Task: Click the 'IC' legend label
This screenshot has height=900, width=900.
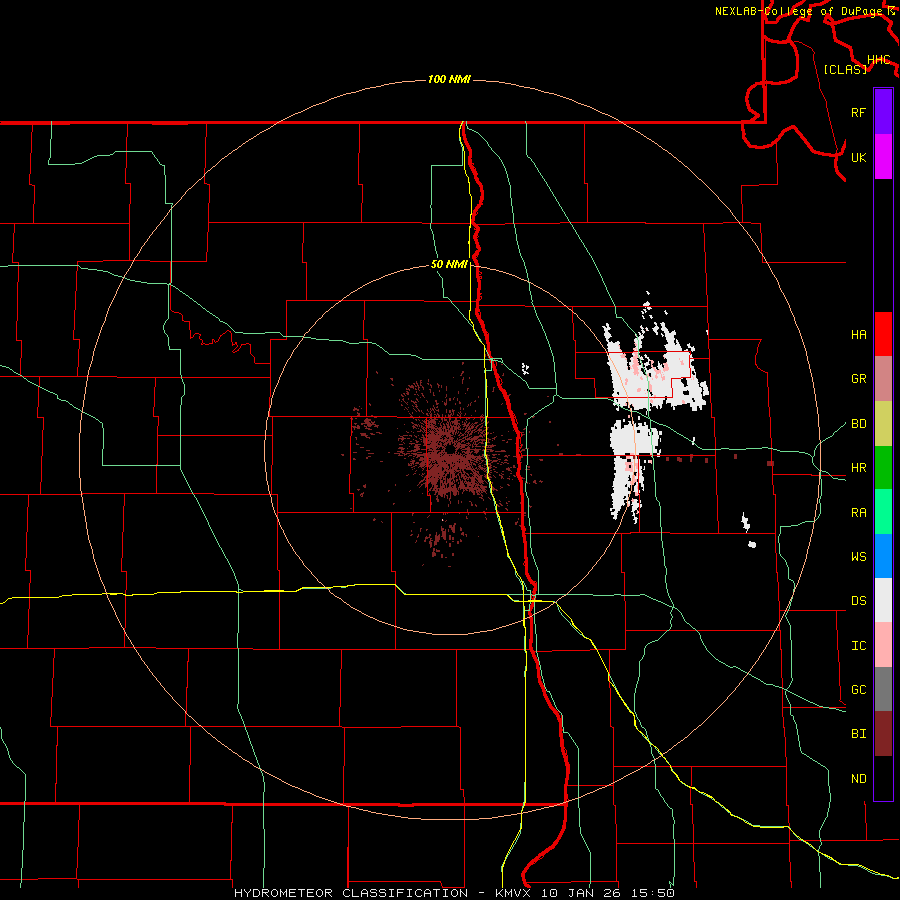Action: tap(858, 646)
